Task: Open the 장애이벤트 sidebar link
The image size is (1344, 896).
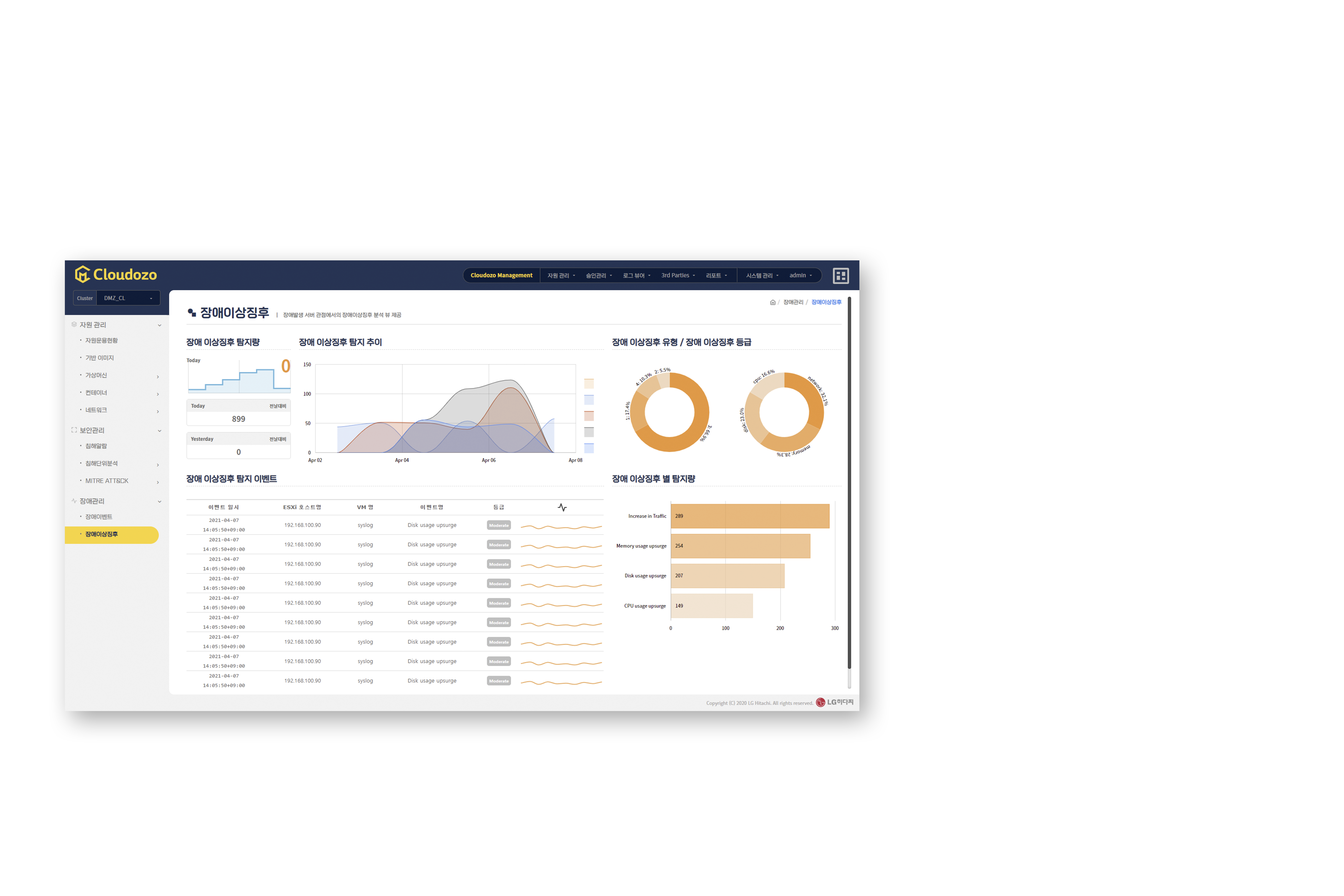Action: 99,517
